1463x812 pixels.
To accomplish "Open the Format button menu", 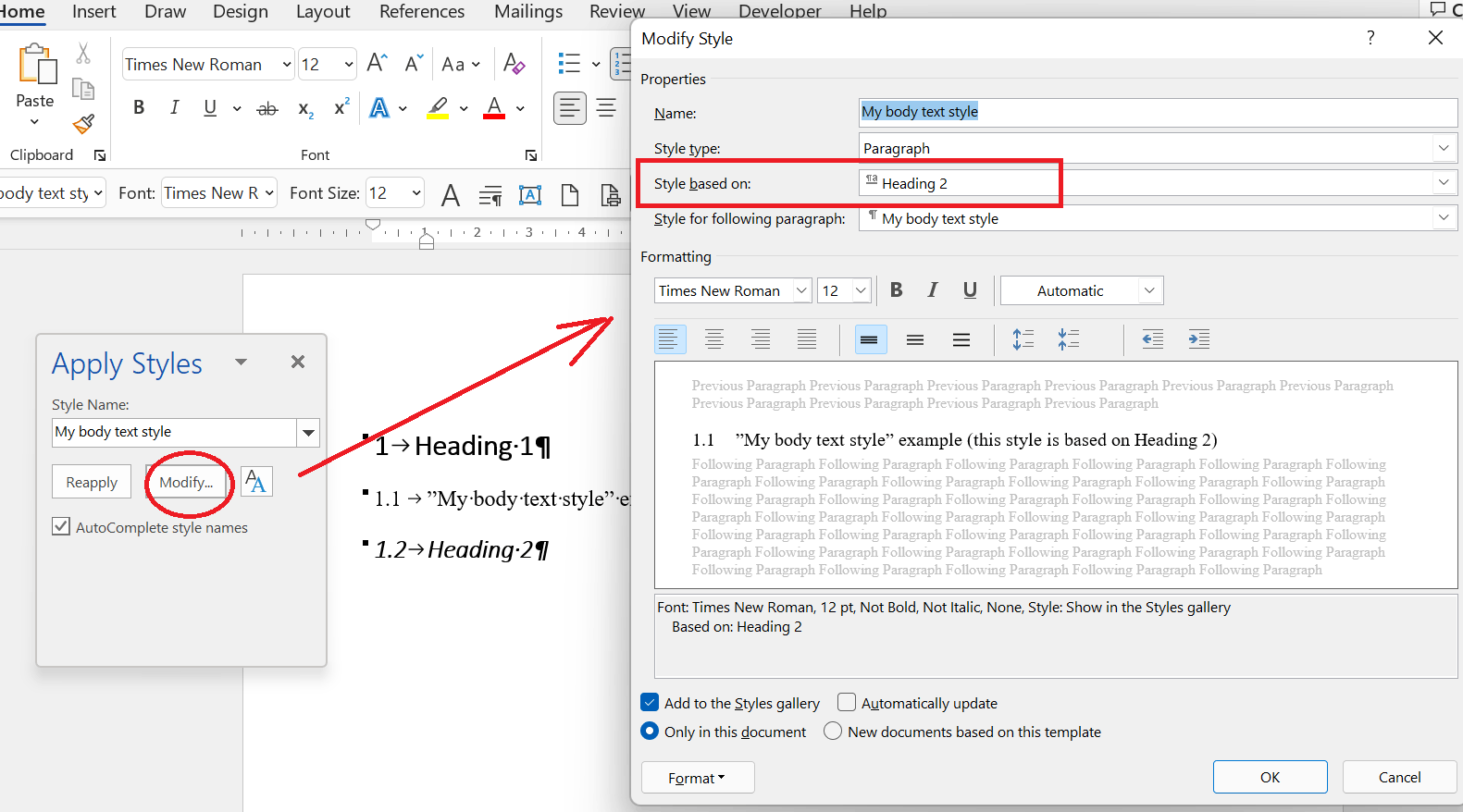I will tap(698, 778).
